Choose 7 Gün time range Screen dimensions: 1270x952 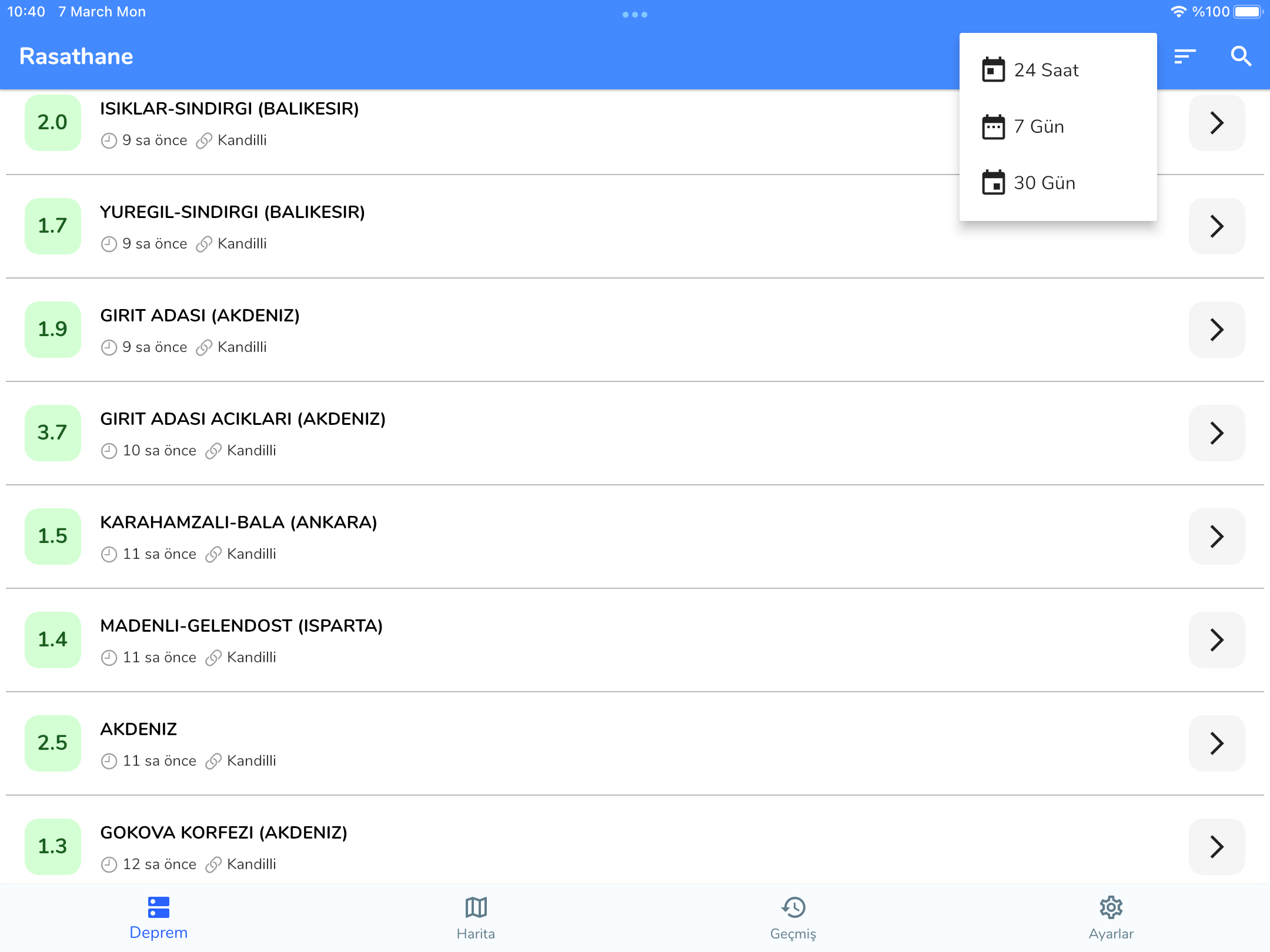click(x=1038, y=127)
